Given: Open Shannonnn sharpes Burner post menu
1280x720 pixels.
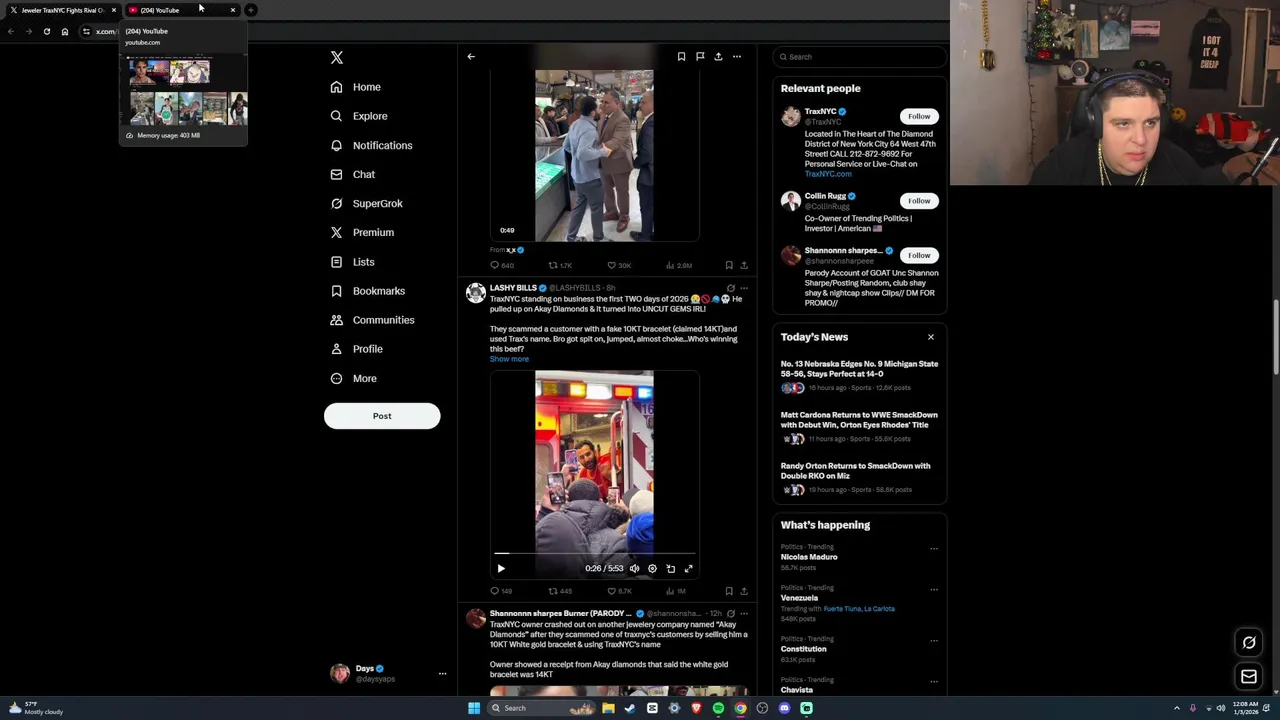Looking at the screenshot, I should [744, 613].
